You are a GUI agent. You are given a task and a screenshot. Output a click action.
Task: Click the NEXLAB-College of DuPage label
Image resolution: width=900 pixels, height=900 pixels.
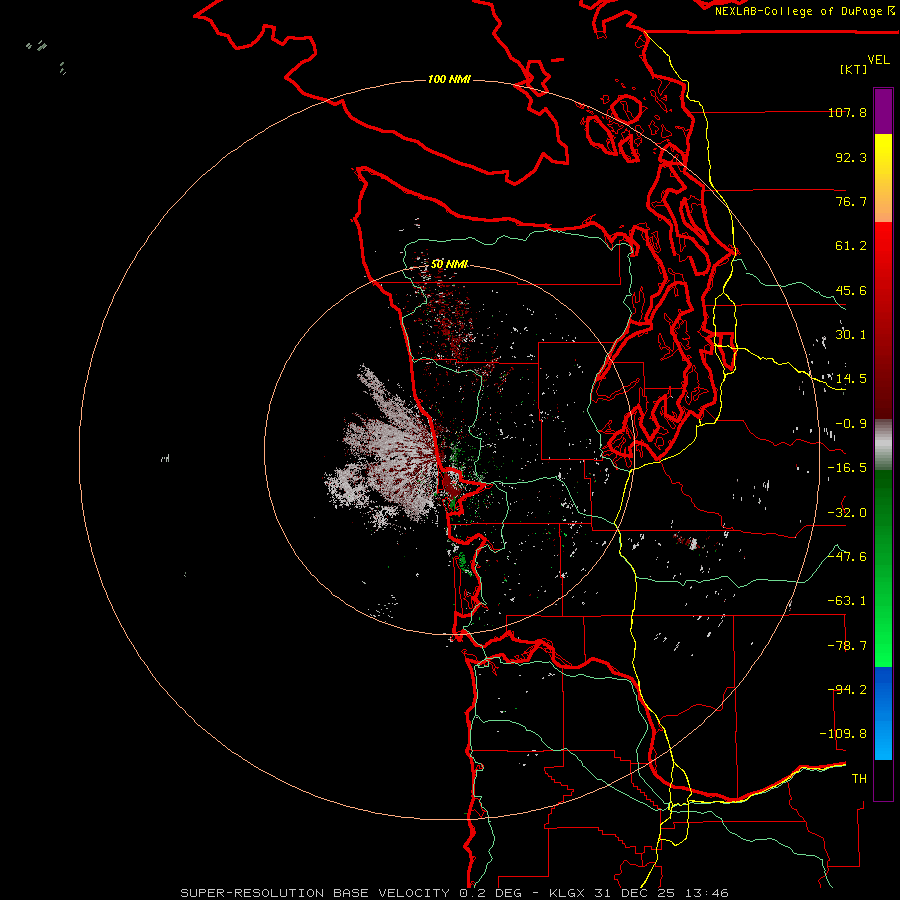point(804,11)
